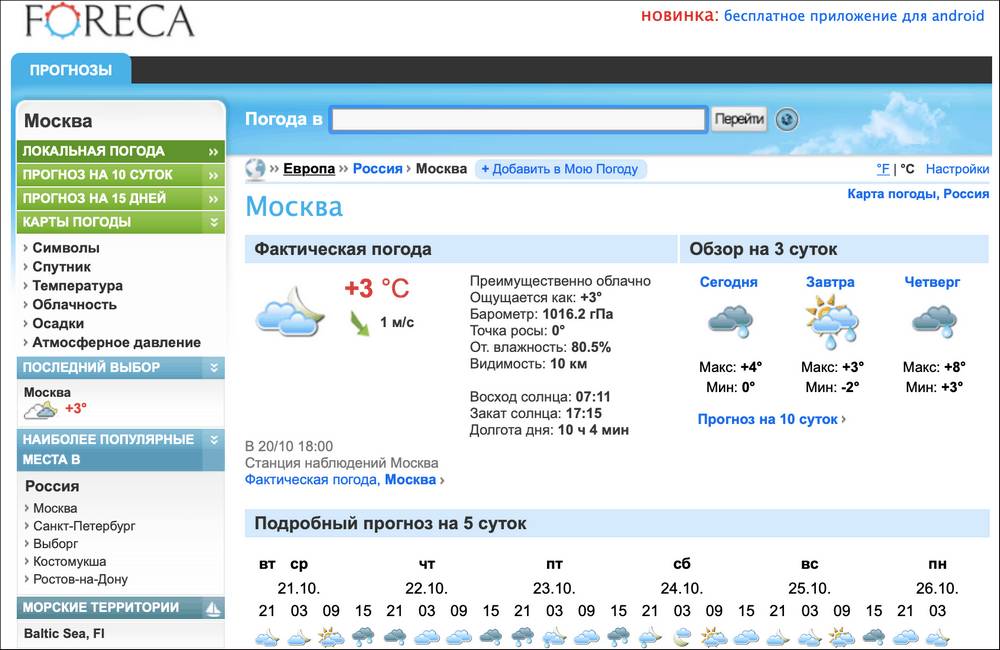Viewport: 1000px width, 650px height.
Task: Click the Foreca logo
Action: point(109,21)
